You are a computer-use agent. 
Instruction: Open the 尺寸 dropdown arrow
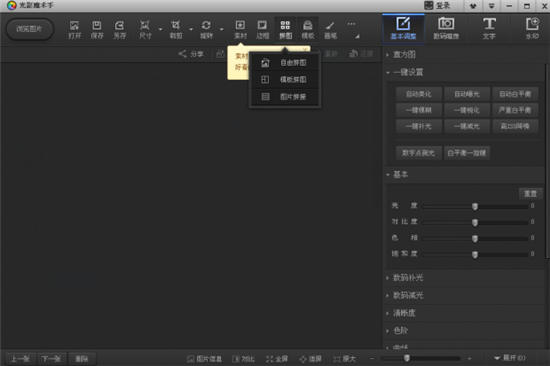(x=160, y=29)
